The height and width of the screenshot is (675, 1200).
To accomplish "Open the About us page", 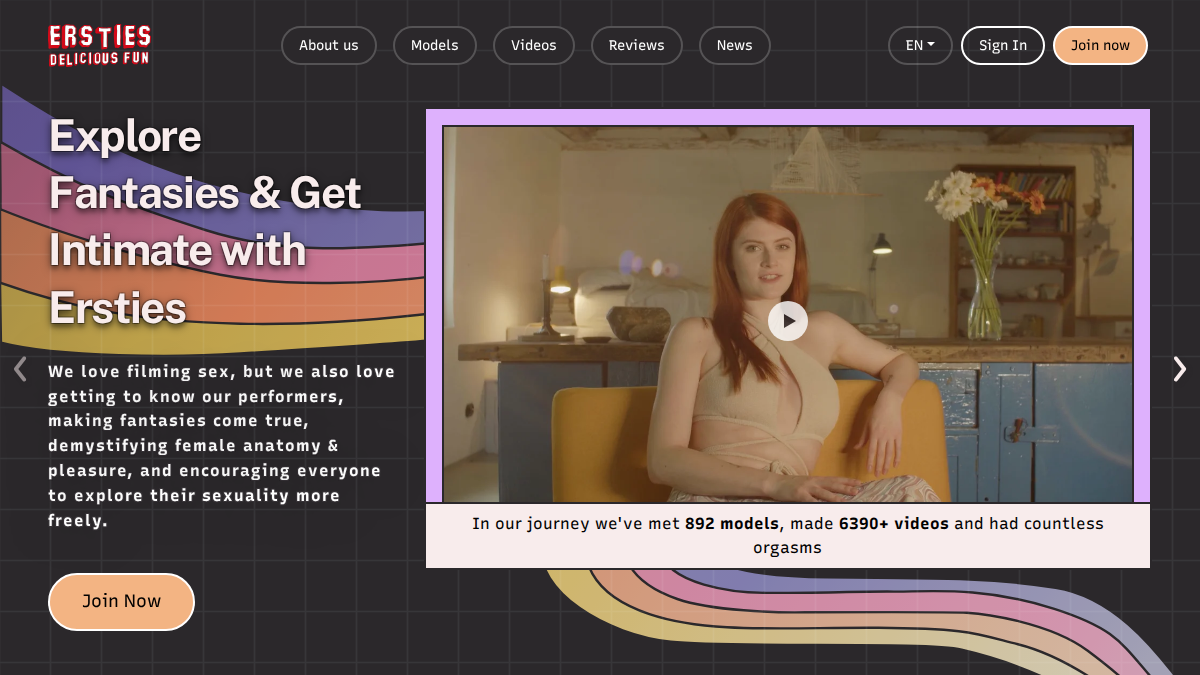I will (x=329, y=45).
